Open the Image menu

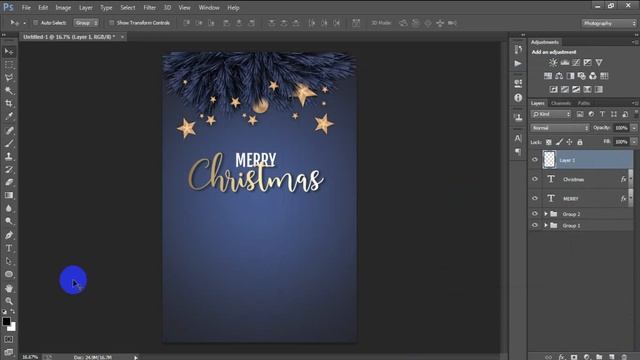click(x=63, y=7)
